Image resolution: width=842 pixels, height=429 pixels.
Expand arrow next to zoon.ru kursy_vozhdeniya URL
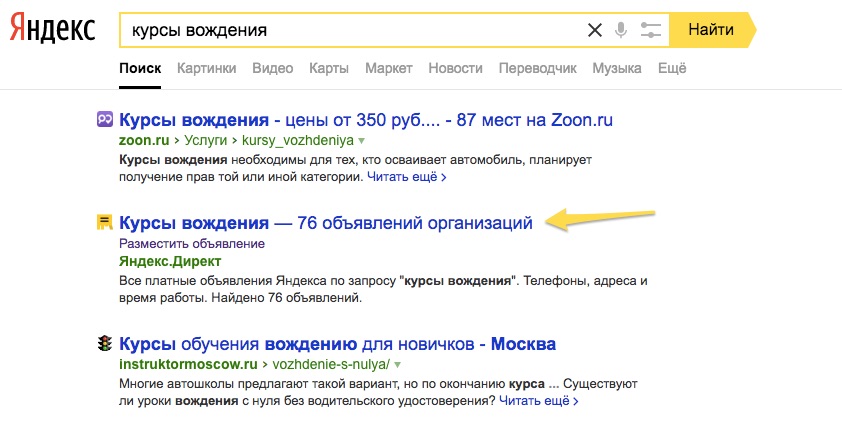point(362,141)
